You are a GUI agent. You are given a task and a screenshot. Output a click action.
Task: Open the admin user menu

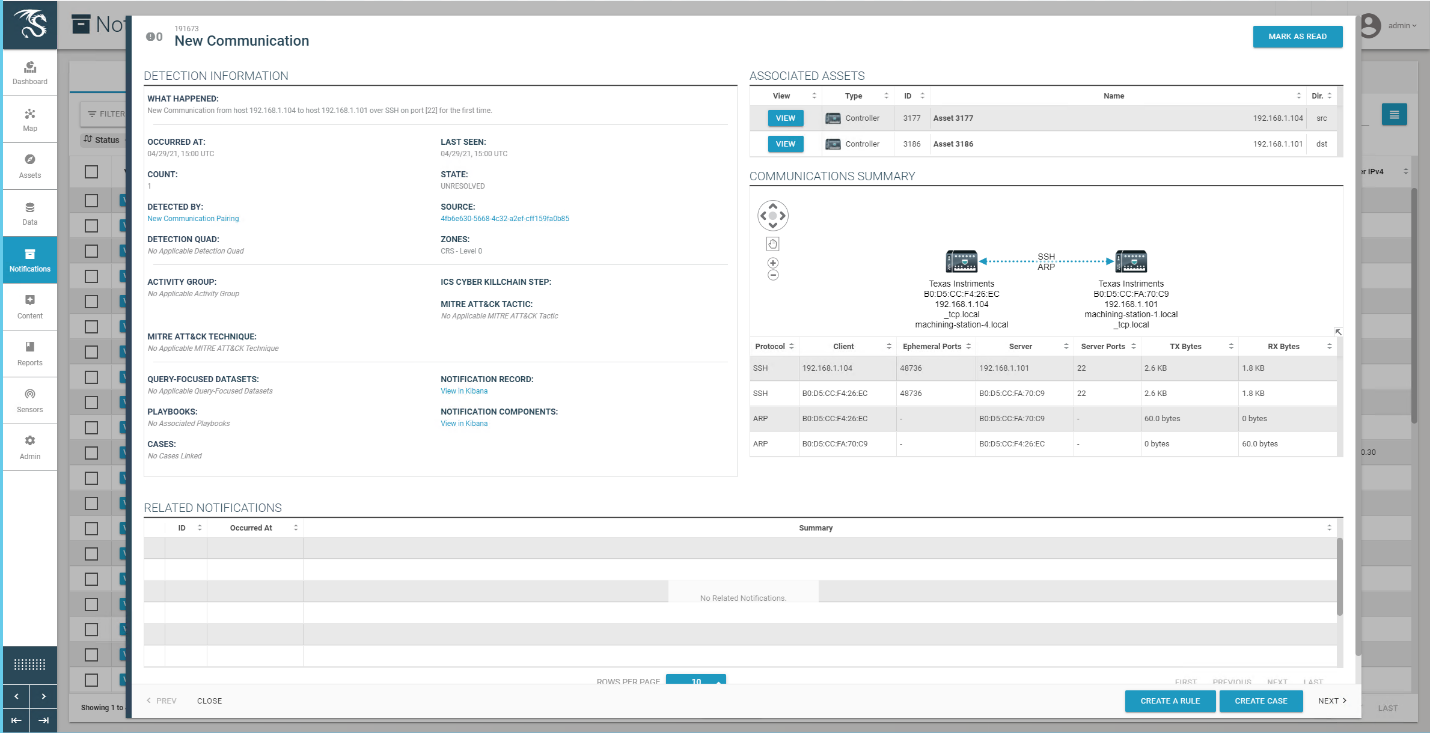pos(1403,25)
